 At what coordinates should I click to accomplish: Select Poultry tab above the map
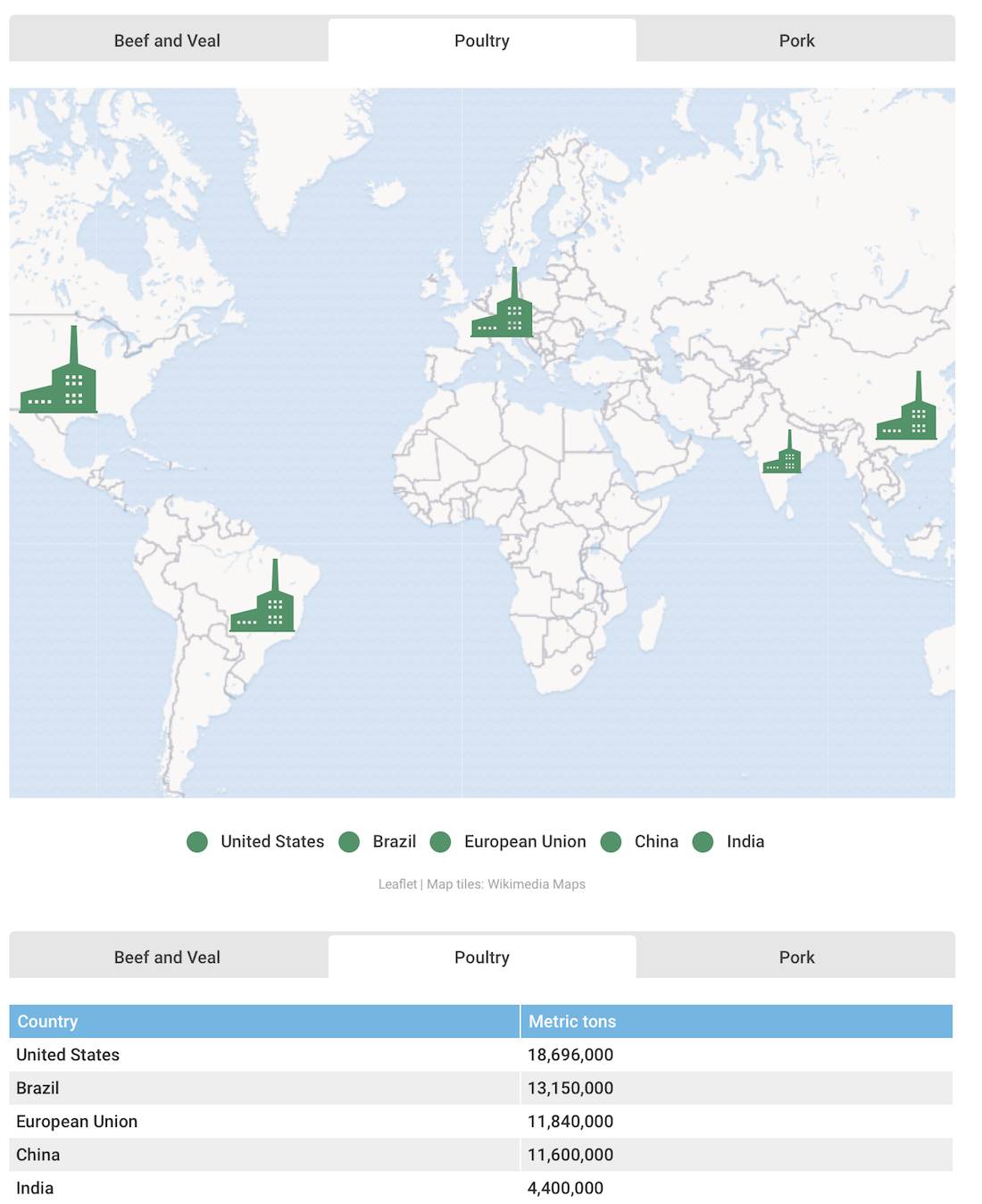click(482, 41)
